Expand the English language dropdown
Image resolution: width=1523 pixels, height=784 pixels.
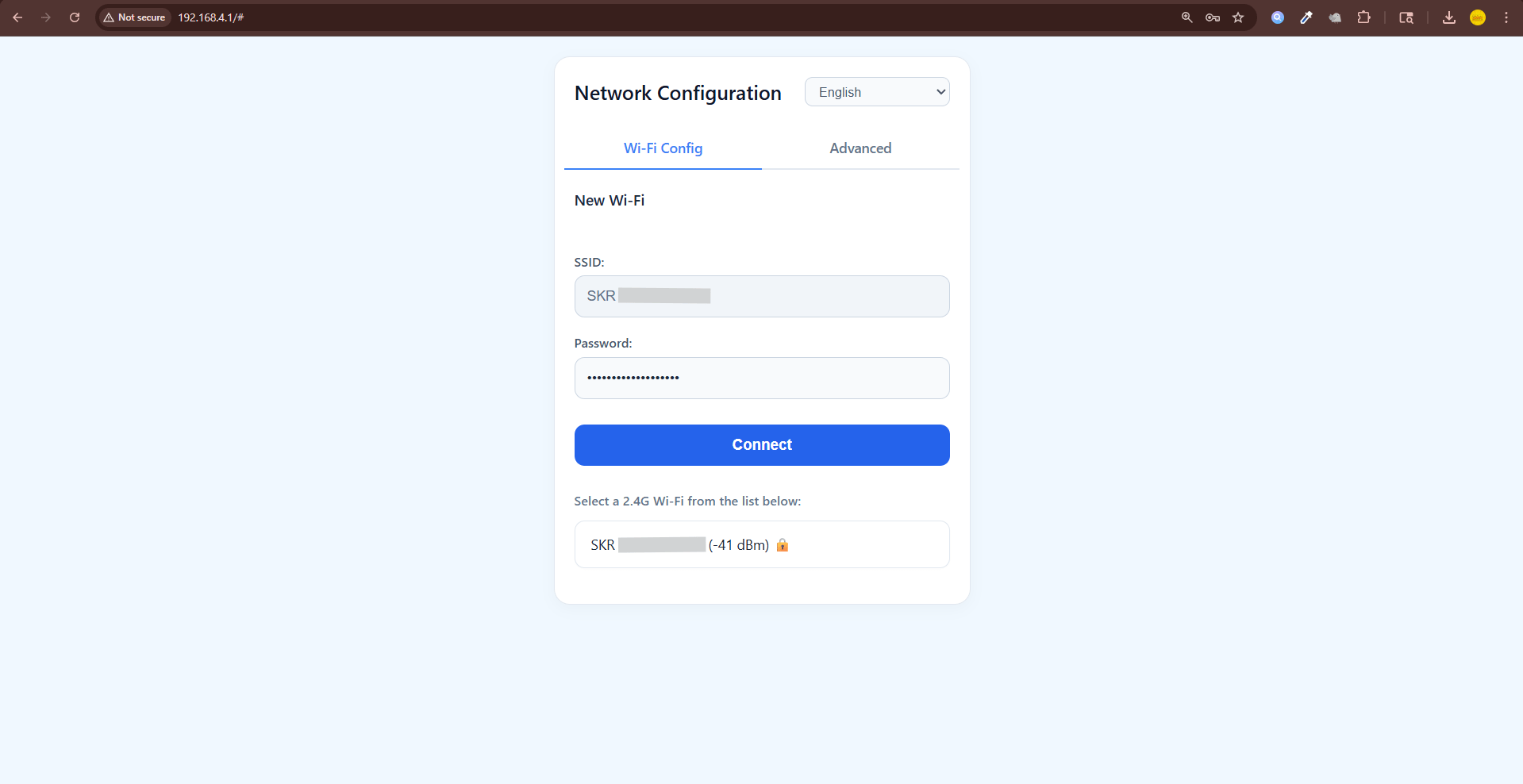point(876,92)
